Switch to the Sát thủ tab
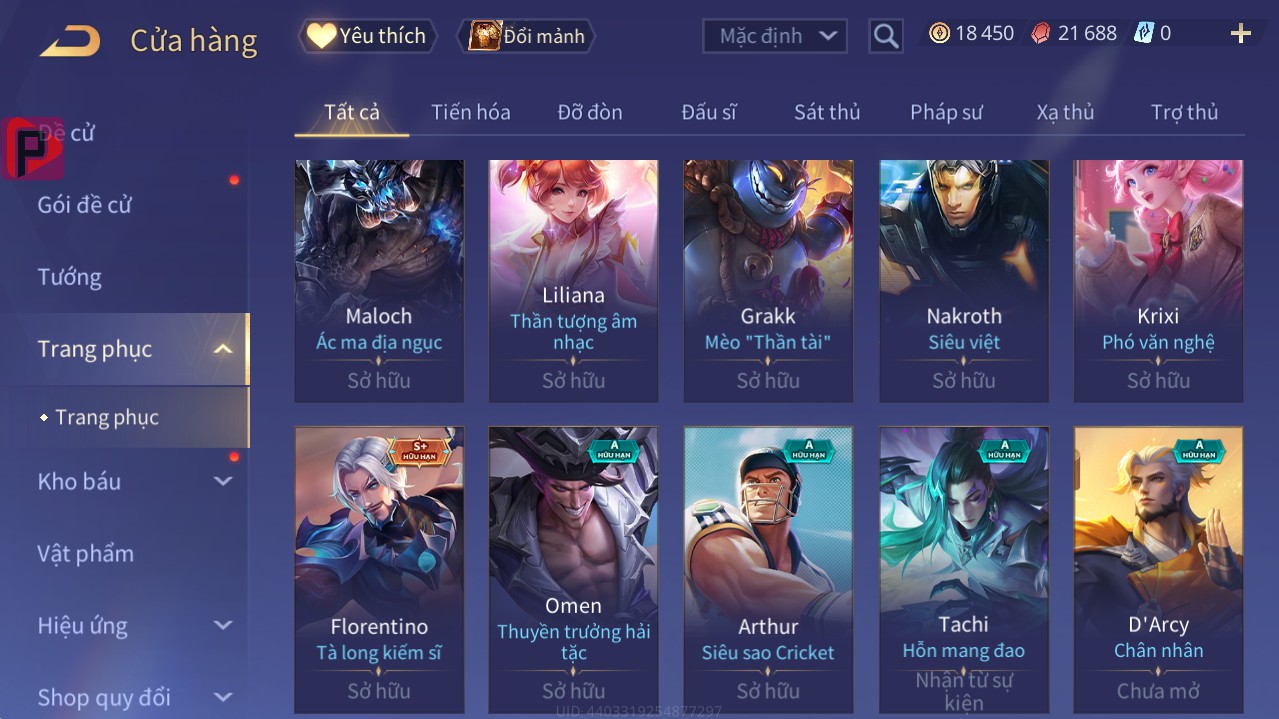Image resolution: width=1279 pixels, height=719 pixels. point(827,112)
